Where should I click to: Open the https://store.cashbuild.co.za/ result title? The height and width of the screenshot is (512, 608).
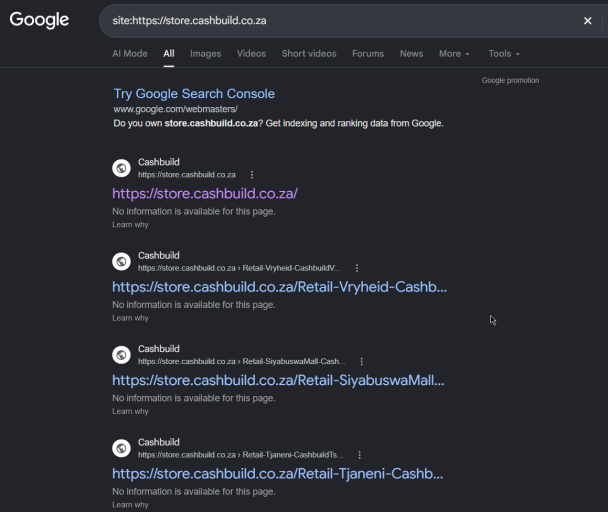click(x=205, y=194)
